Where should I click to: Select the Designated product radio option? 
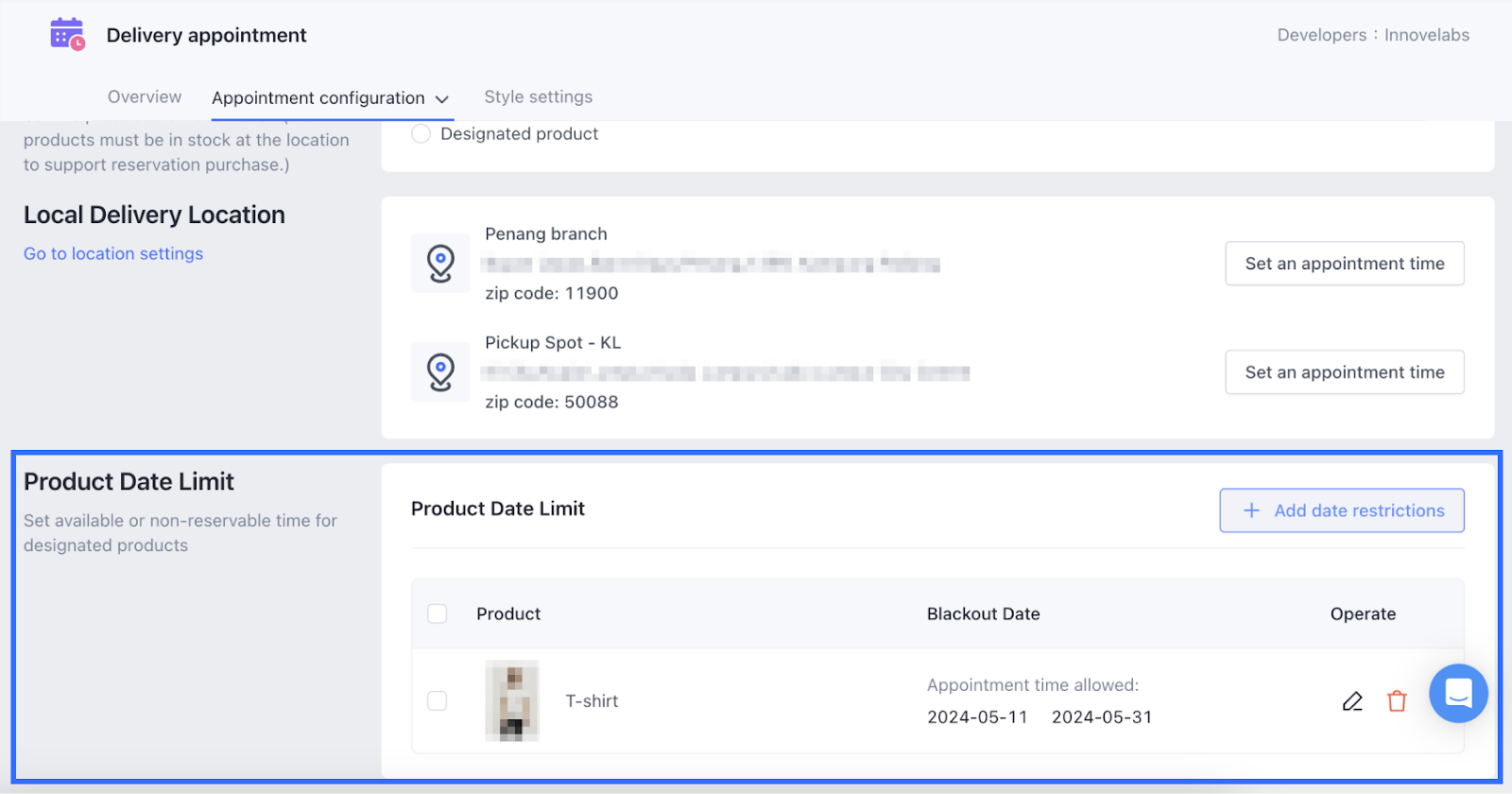[421, 134]
